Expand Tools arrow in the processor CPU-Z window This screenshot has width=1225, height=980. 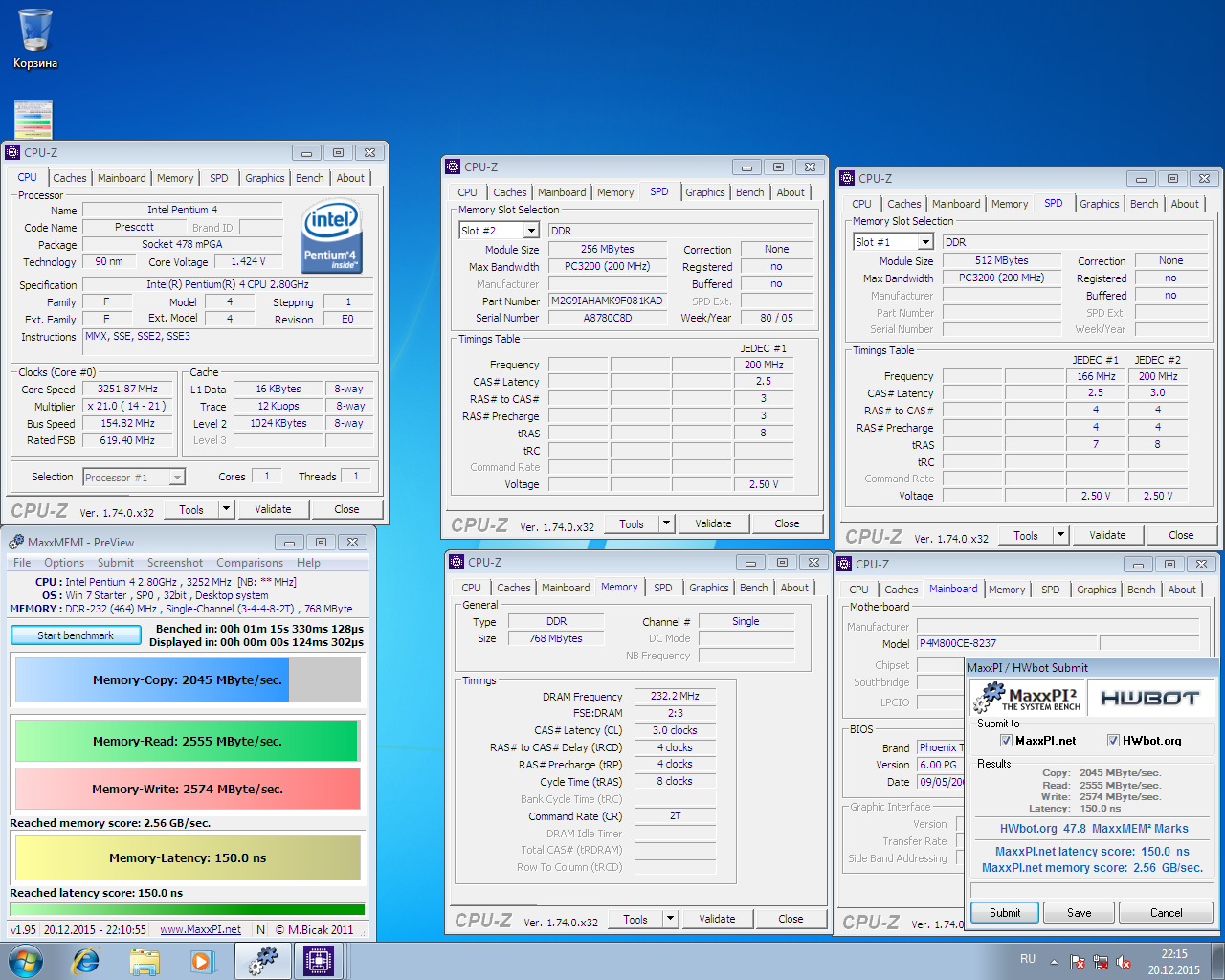(227, 509)
